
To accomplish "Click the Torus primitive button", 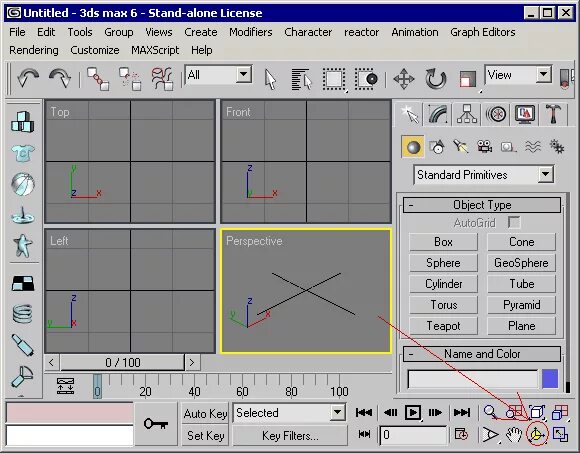I will point(443,305).
